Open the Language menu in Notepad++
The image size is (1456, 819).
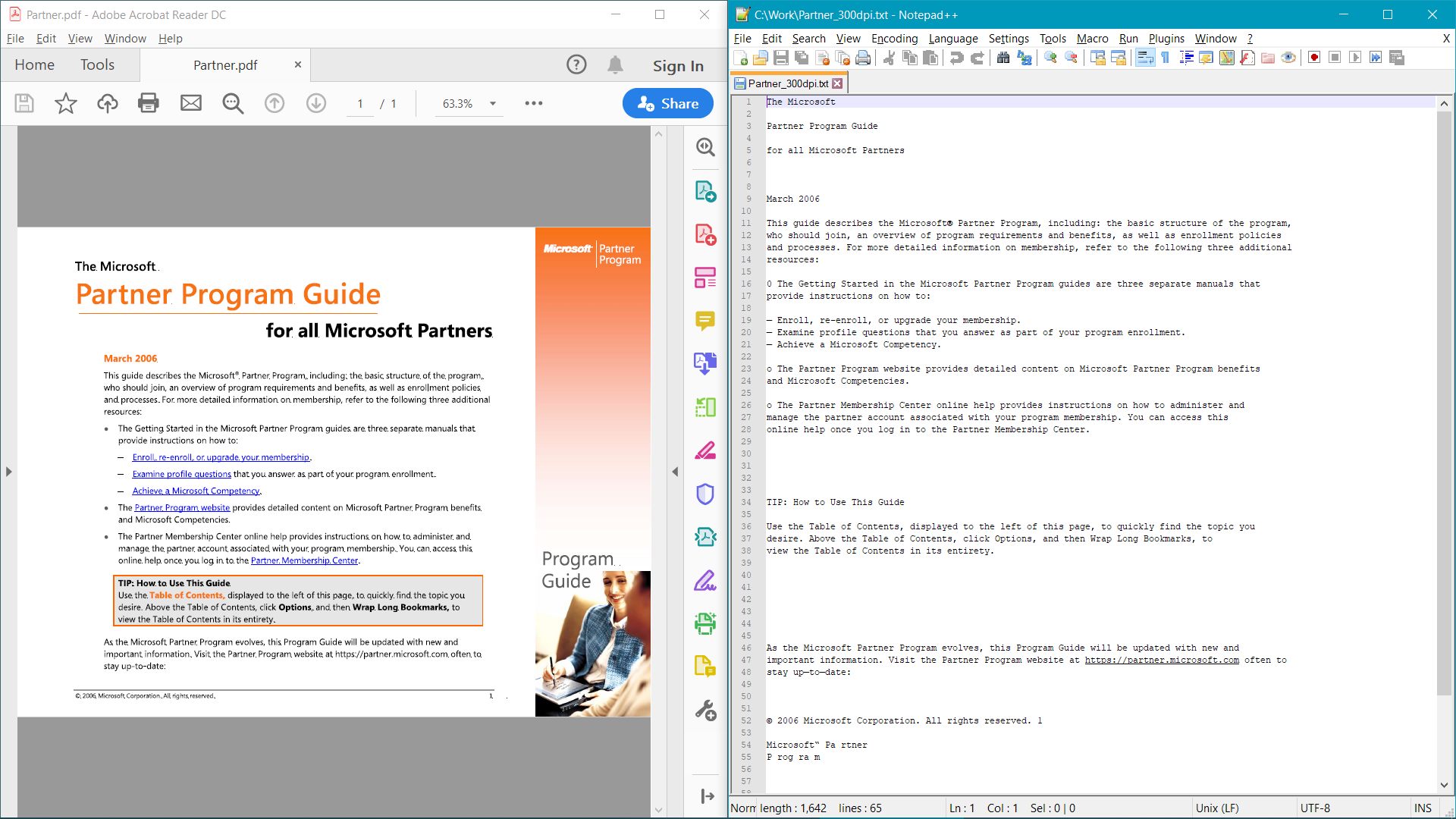[x=953, y=39]
